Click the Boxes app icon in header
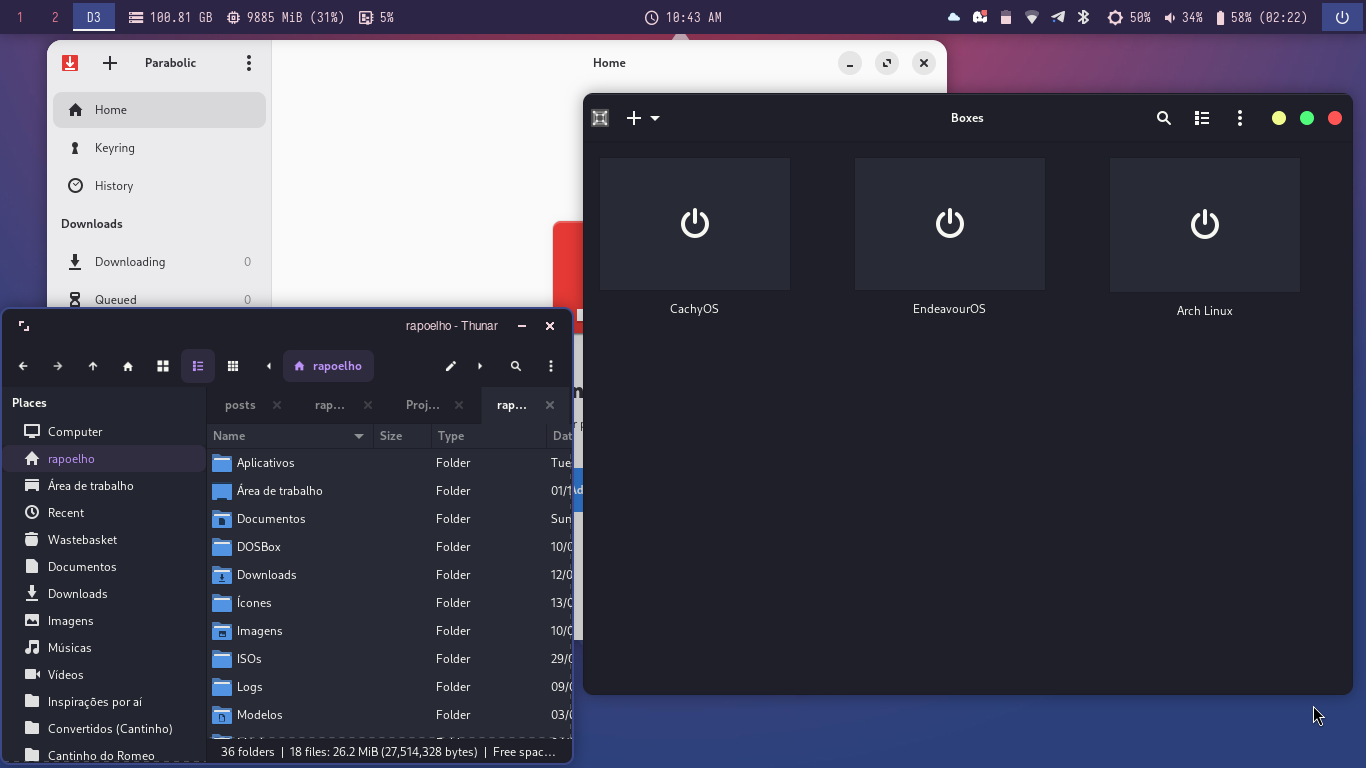 click(600, 118)
